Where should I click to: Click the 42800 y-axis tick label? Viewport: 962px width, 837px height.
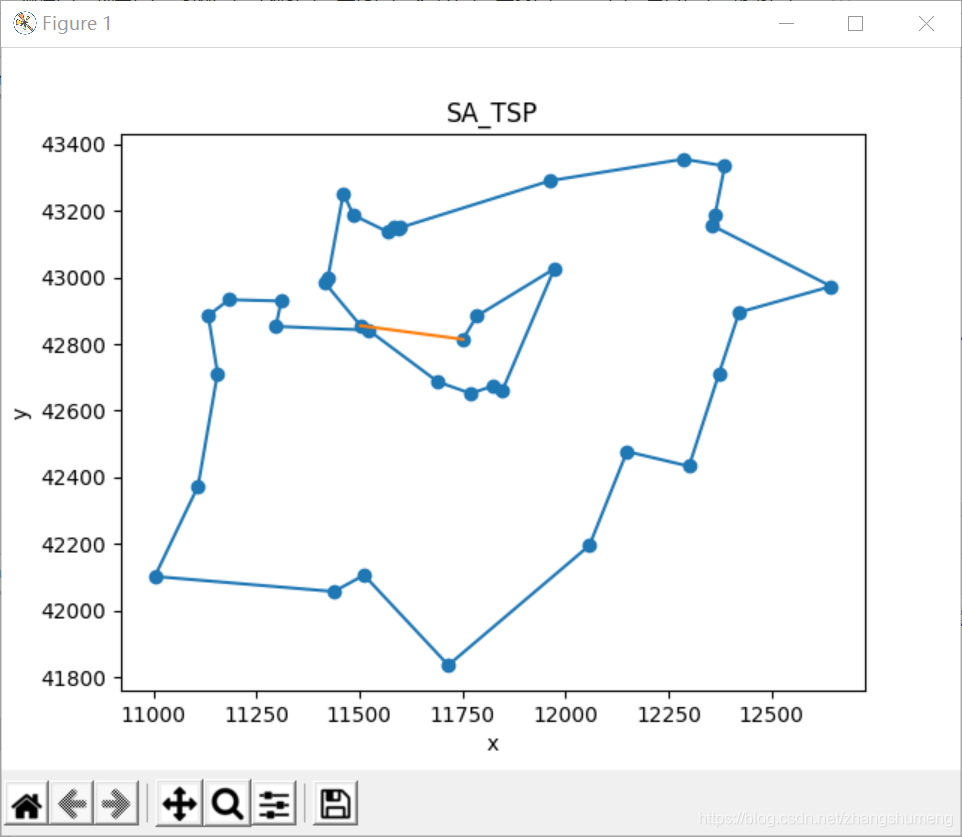[73, 345]
